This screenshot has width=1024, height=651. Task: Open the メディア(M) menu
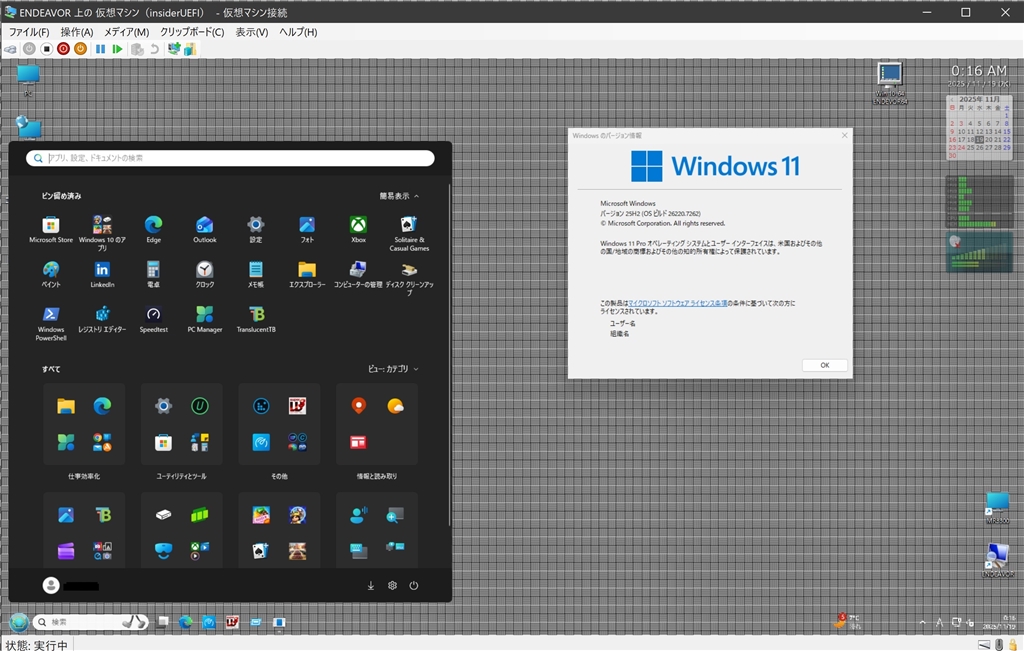pos(126,32)
